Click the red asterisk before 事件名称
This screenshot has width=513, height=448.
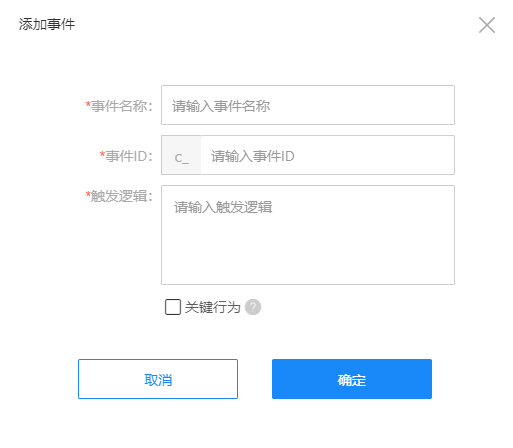pyautogui.click(x=88, y=104)
